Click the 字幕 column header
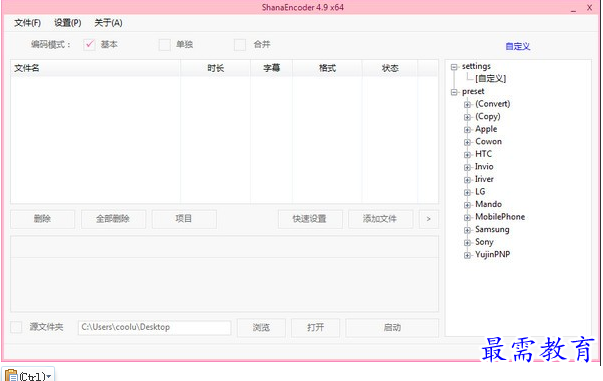Screen dimensions: 603x381 pos(272,68)
